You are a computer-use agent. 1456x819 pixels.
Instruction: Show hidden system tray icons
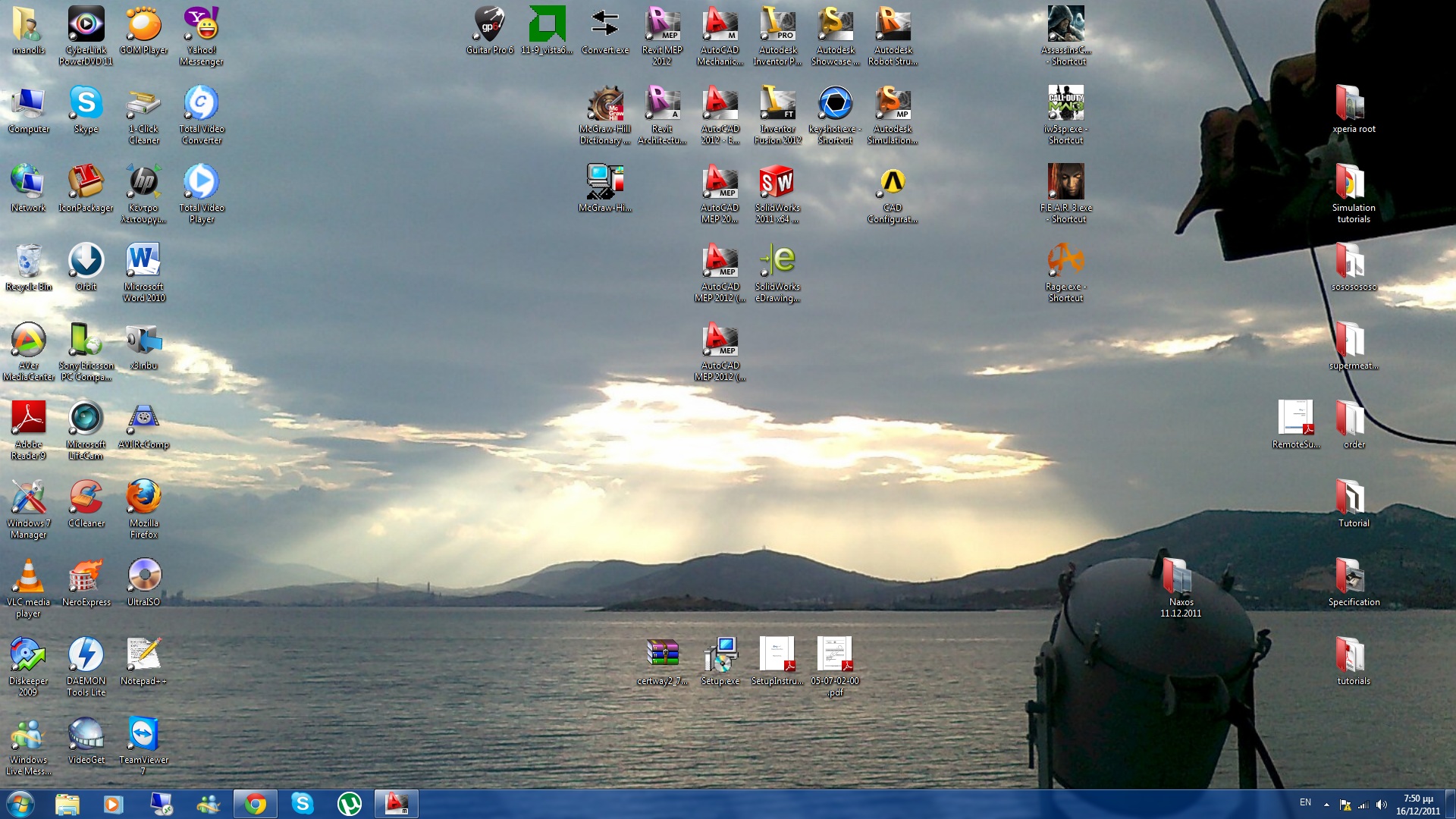click(x=1326, y=805)
